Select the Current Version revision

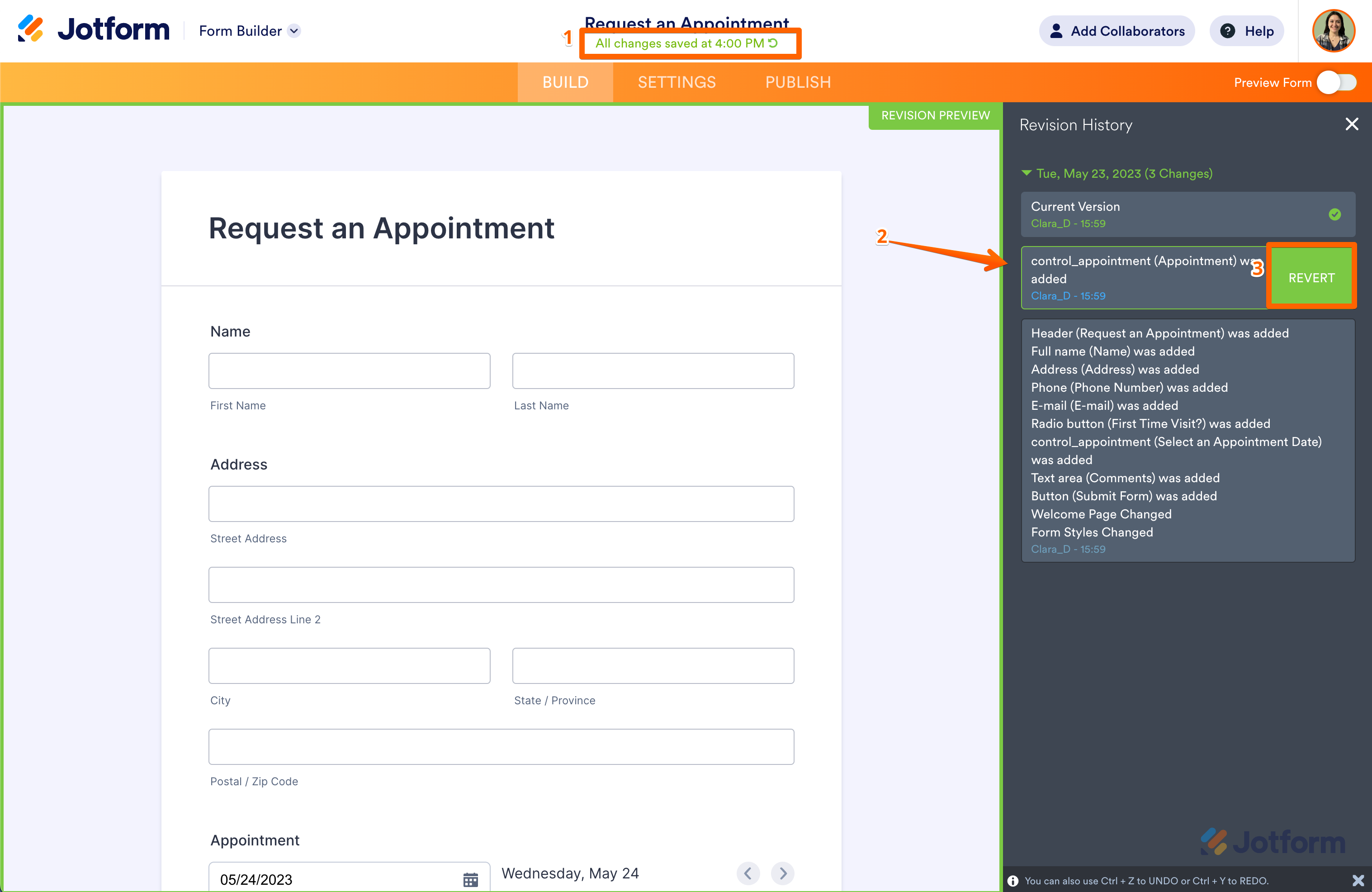click(1187, 214)
